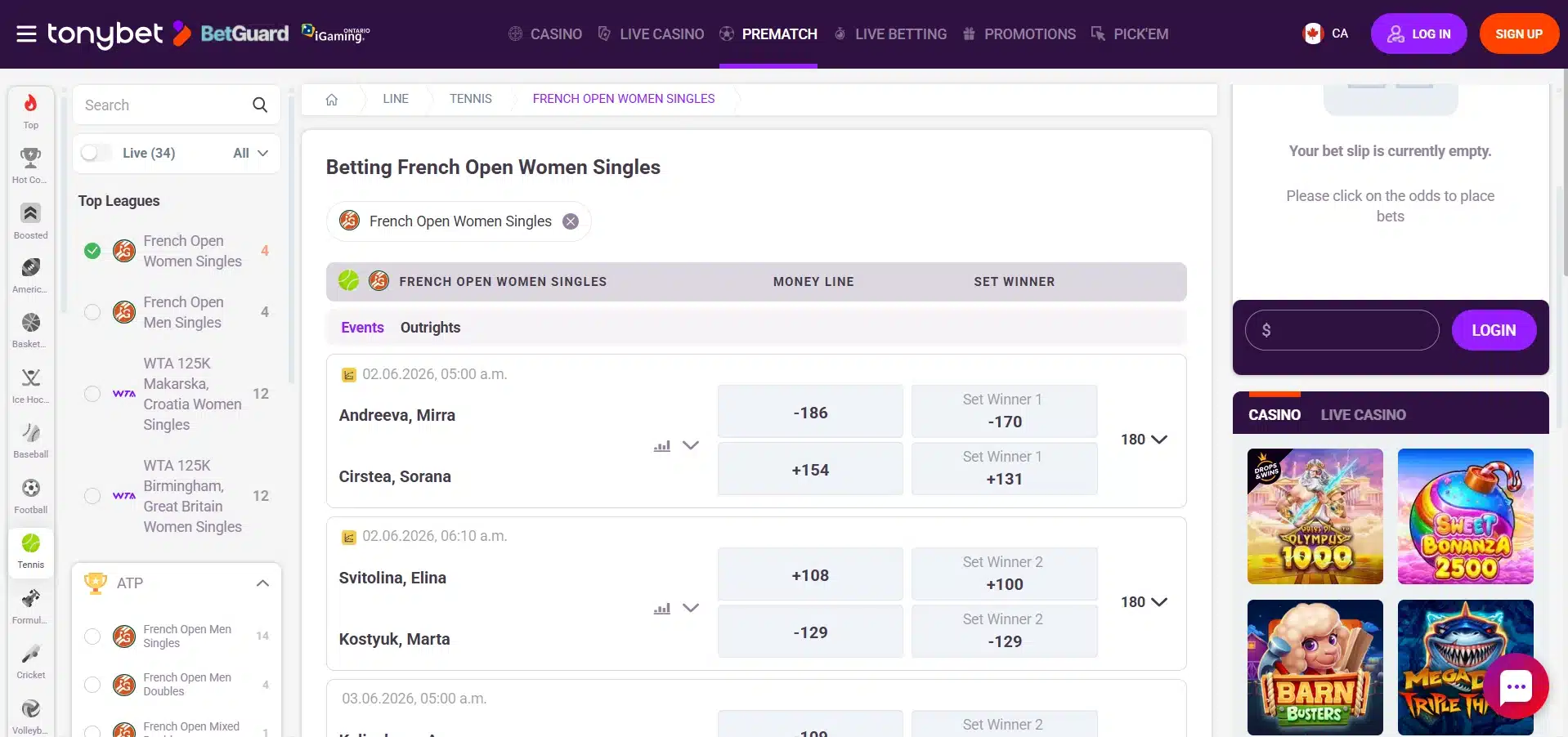Click LINE breadcrumb link
Screen dimensions: 1568x737
[x=396, y=99]
